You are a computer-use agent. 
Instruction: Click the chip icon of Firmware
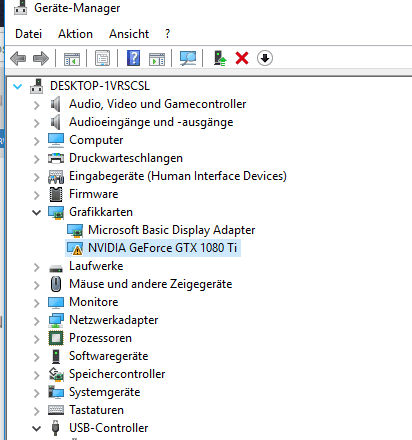[x=56, y=194]
